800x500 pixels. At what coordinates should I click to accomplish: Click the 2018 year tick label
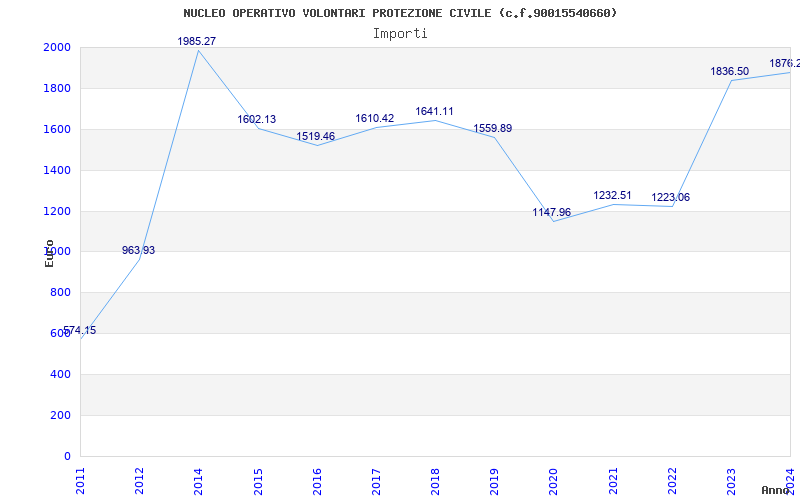(x=435, y=481)
